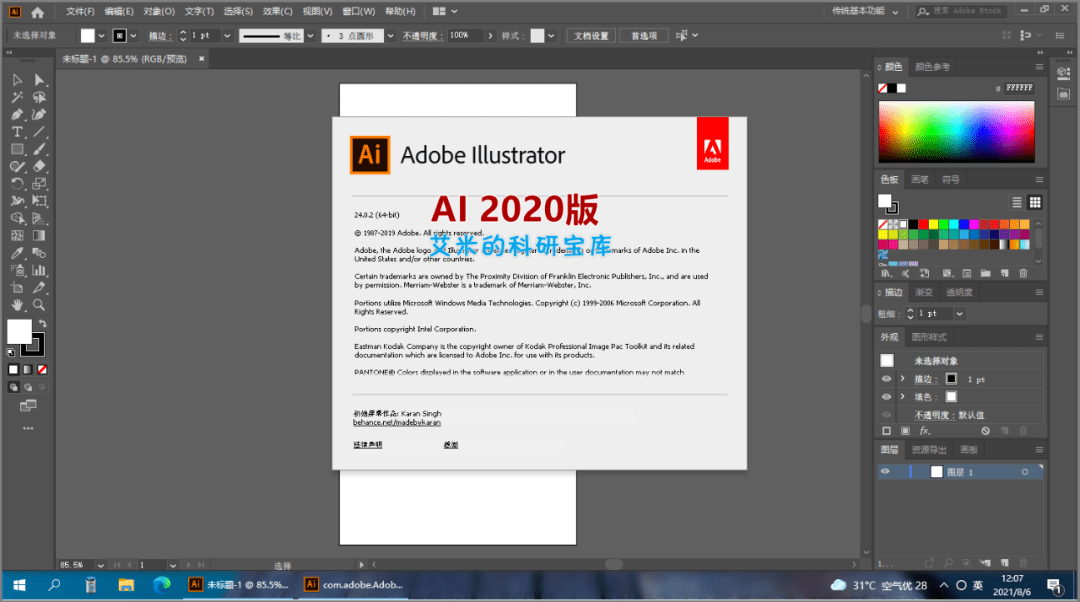
Task: Click the black swatch in Color panel
Action: click(892, 88)
